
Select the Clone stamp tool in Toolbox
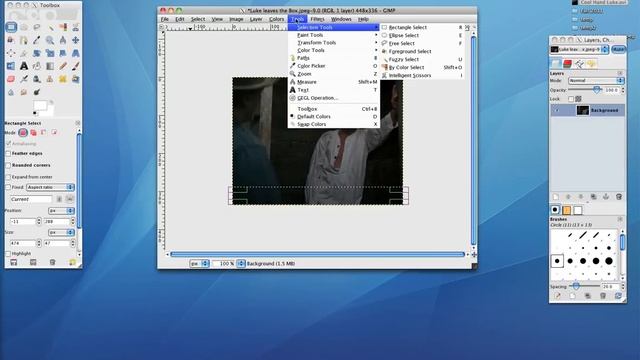50,79
